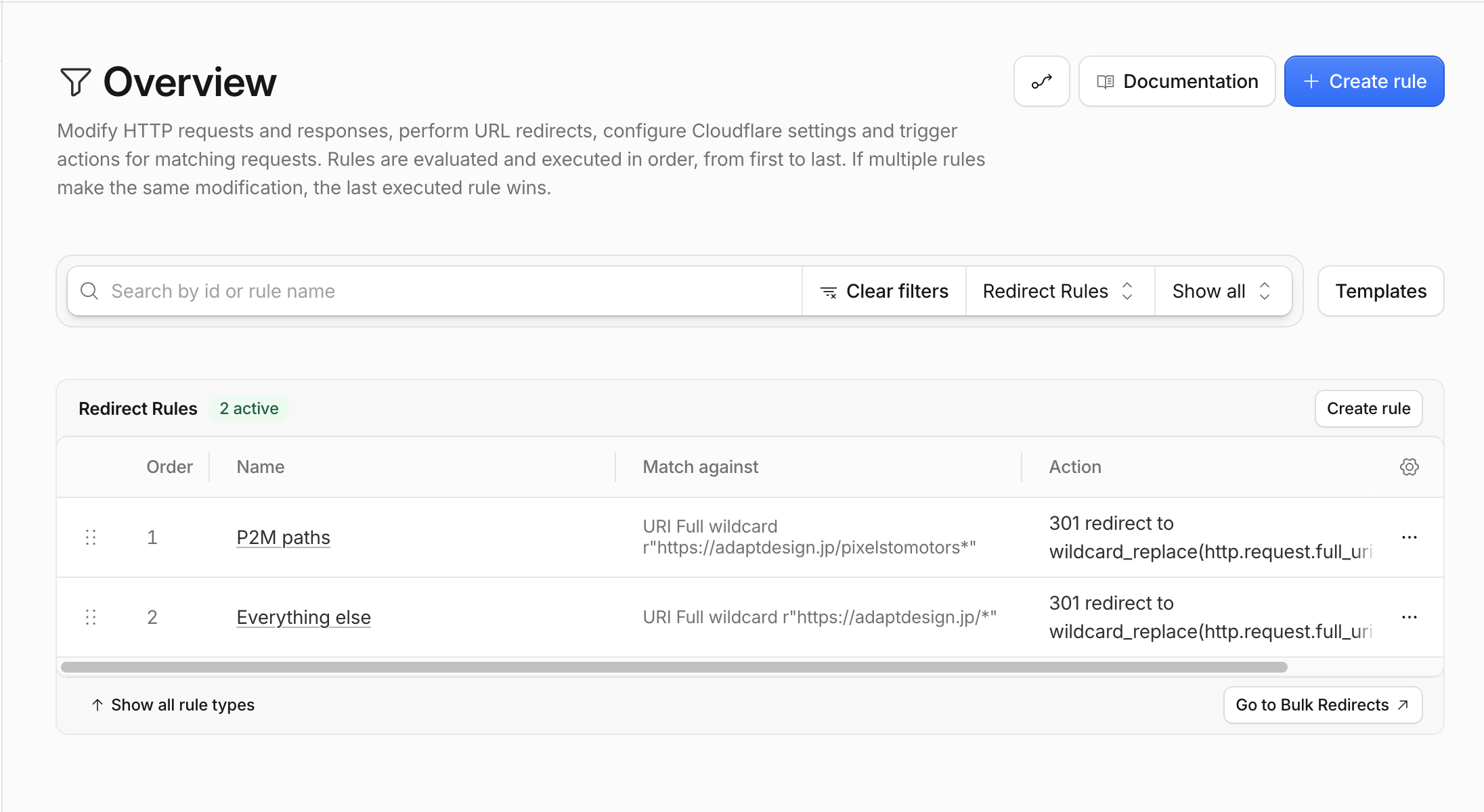Open the Redirect Rules type dropdown
Screen dimensions: 1484x812
click(1060, 291)
